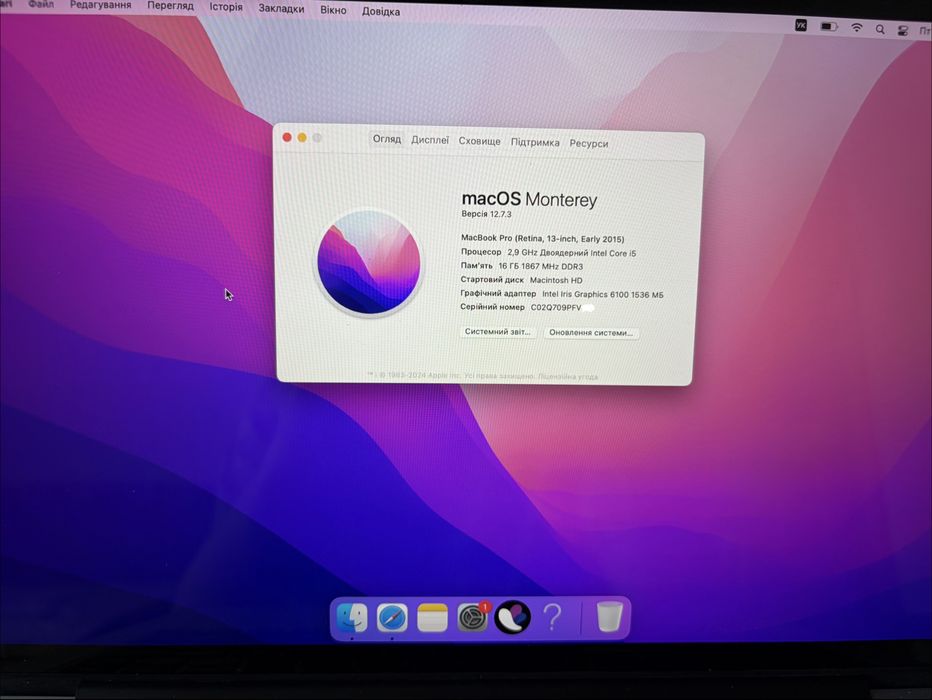Open the Файл menu

point(41,4)
